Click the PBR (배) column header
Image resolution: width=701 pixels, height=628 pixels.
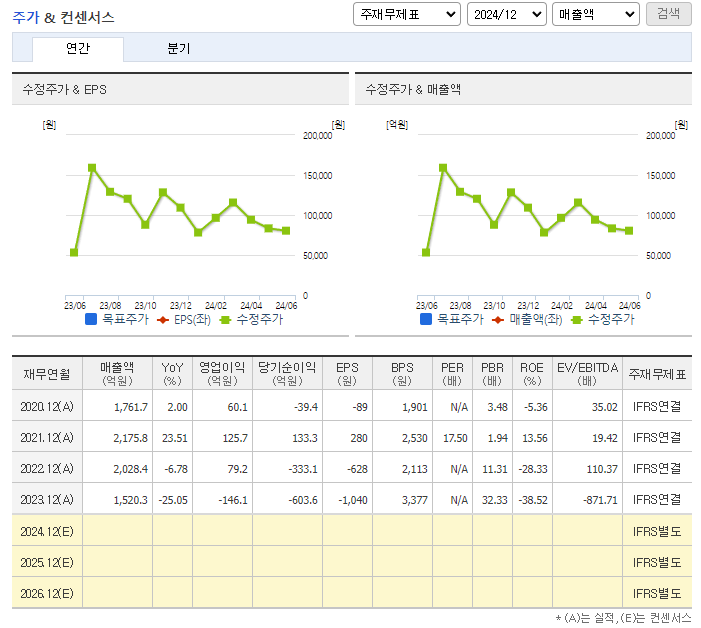[x=492, y=374]
